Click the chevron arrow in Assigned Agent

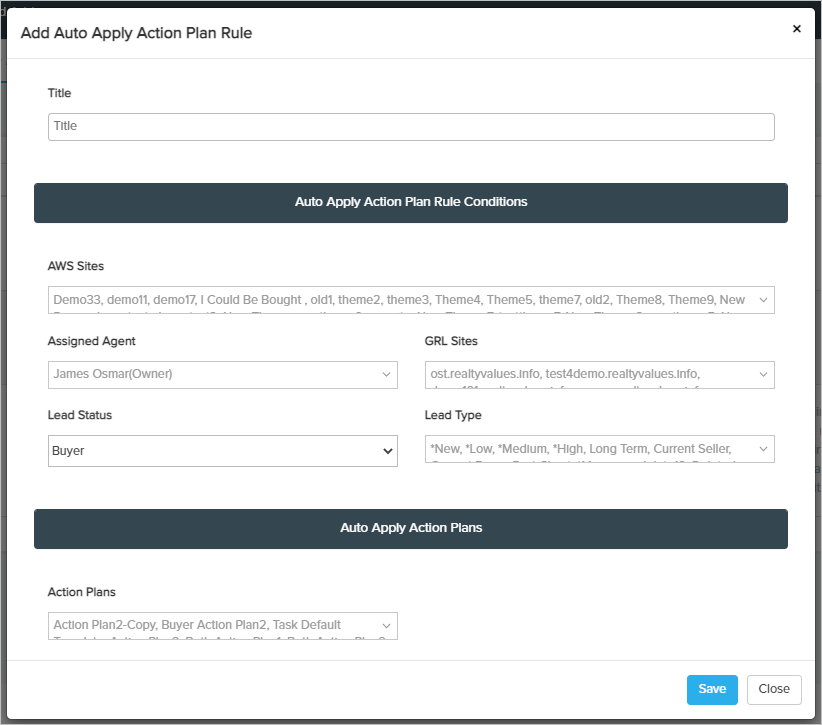click(387, 375)
